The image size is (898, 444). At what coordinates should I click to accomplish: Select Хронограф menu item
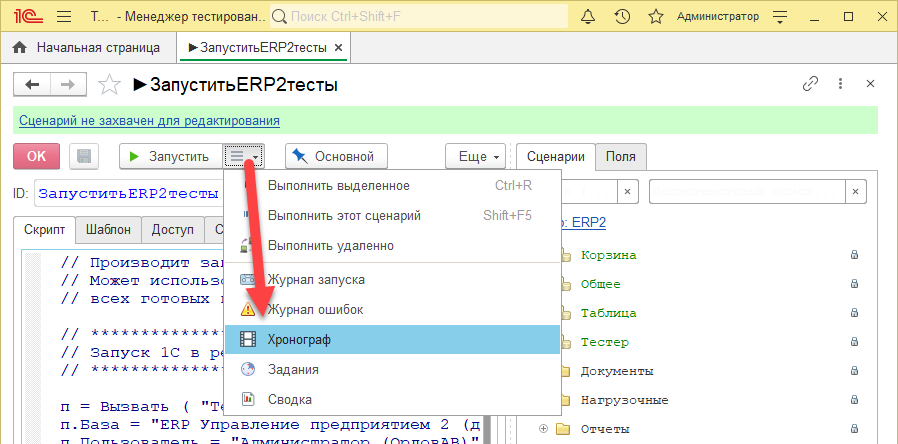pos(392,340)
